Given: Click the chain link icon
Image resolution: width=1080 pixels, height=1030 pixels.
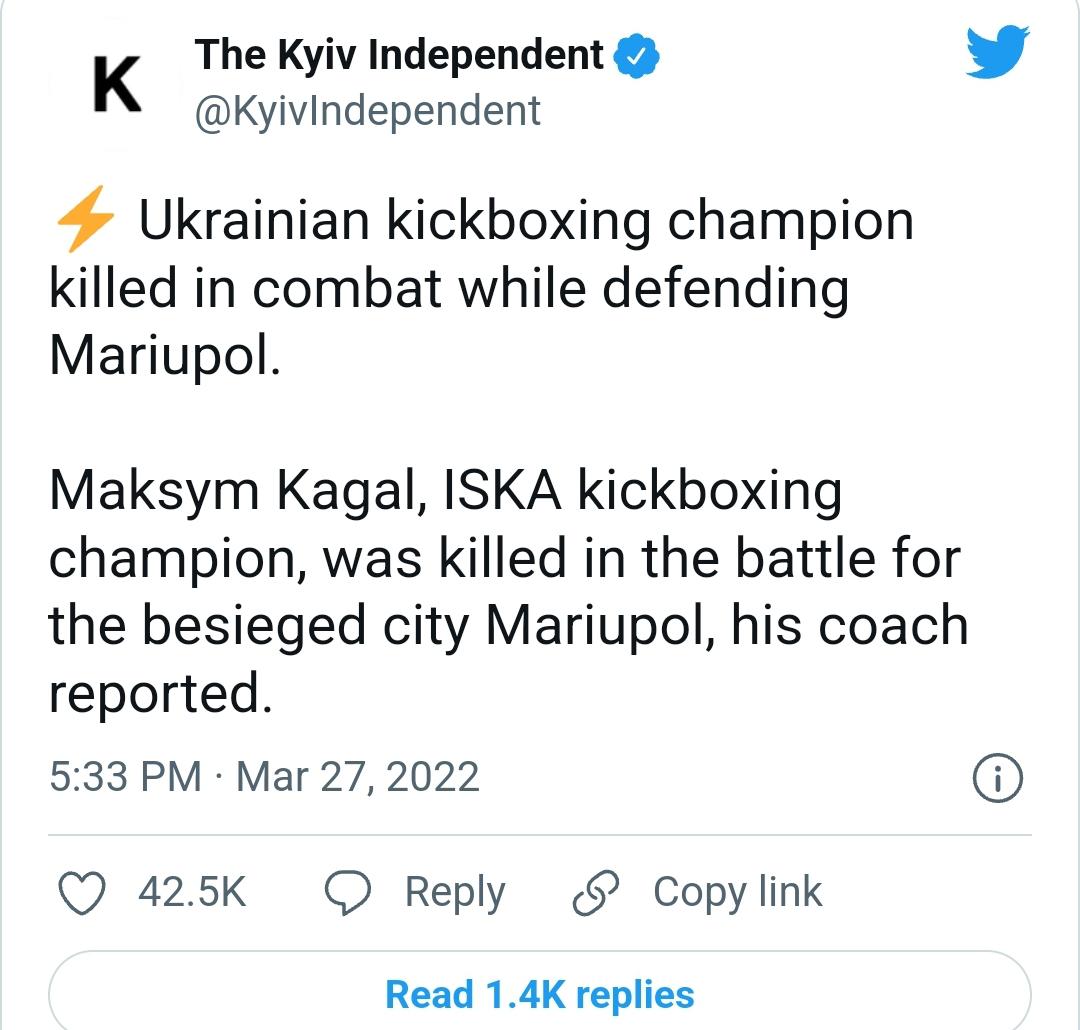Looking at the screenshot, I should [597, 893].
